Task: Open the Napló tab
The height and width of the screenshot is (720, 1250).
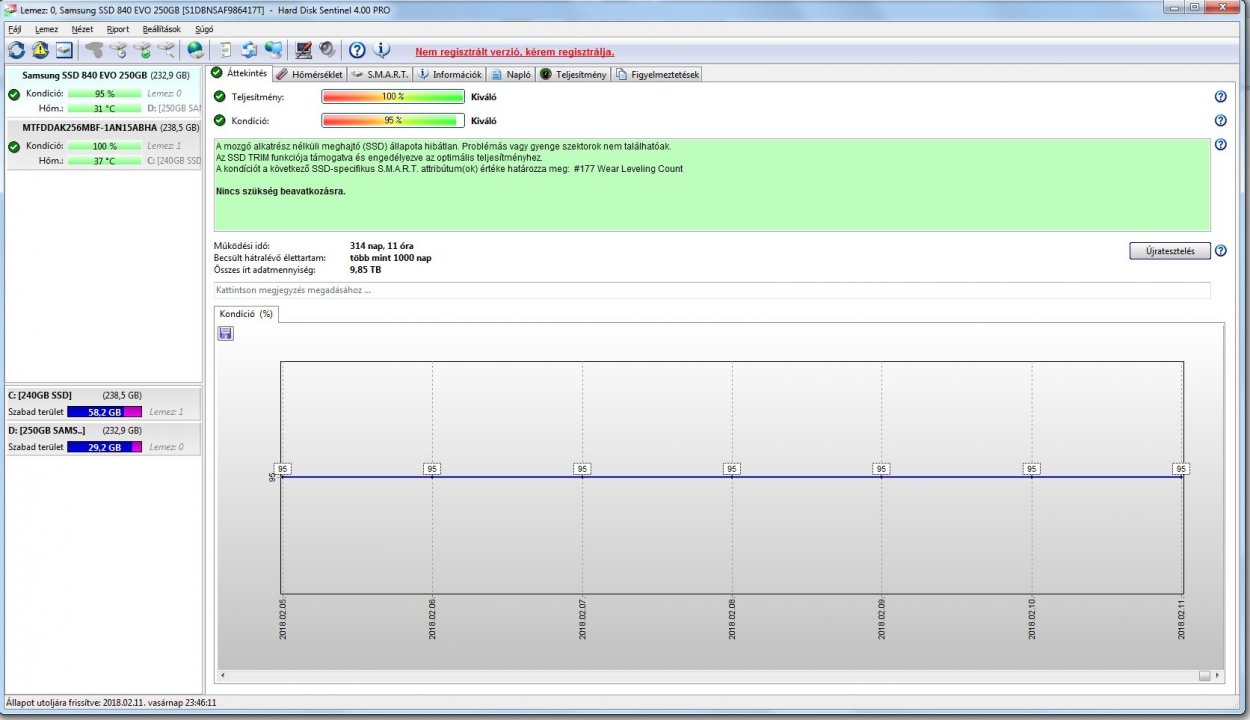Action: pyautogui.click(x=512, y=75)
